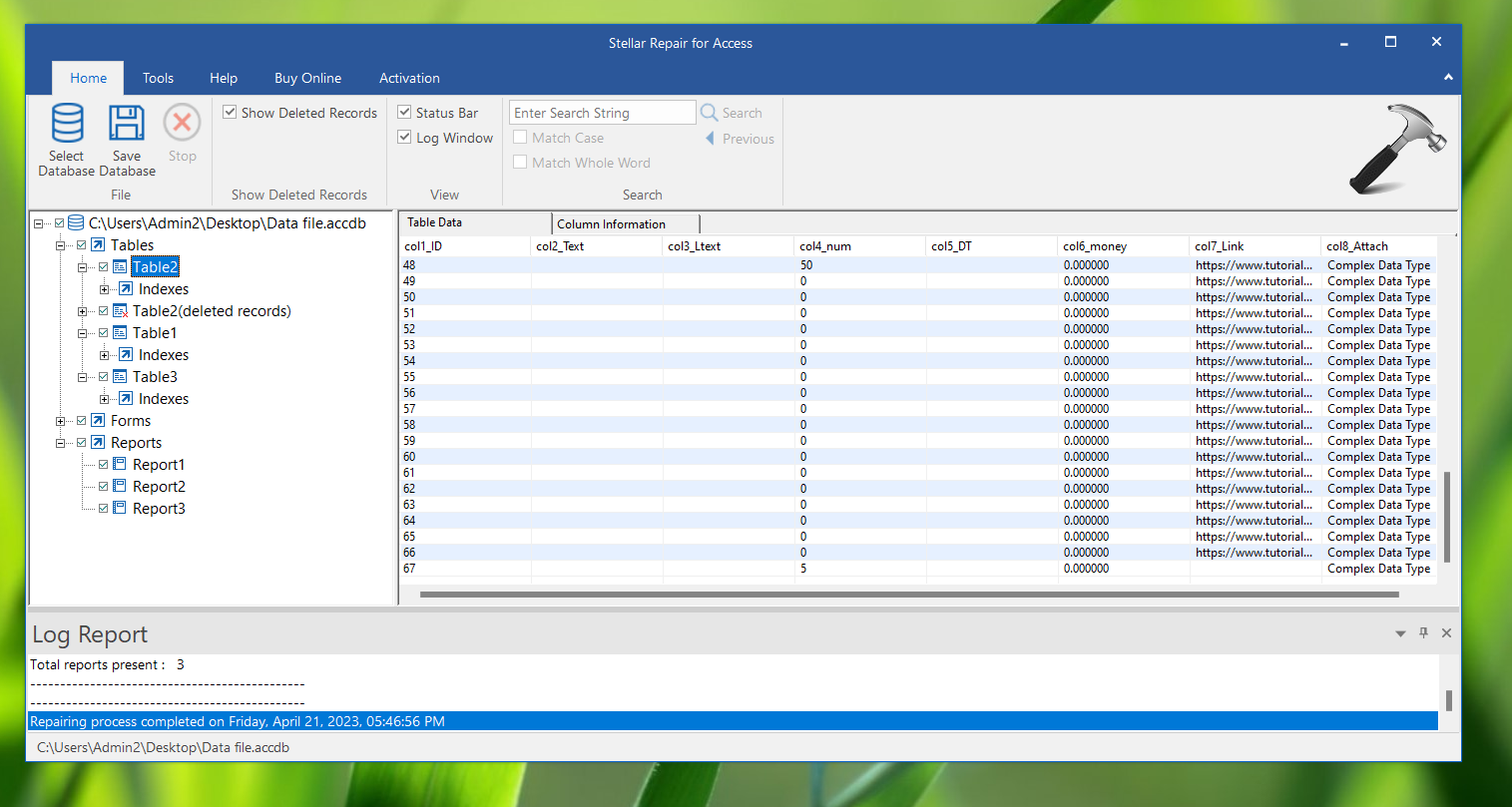
Task: Click the red Stop icon
Action: [182, 124]
